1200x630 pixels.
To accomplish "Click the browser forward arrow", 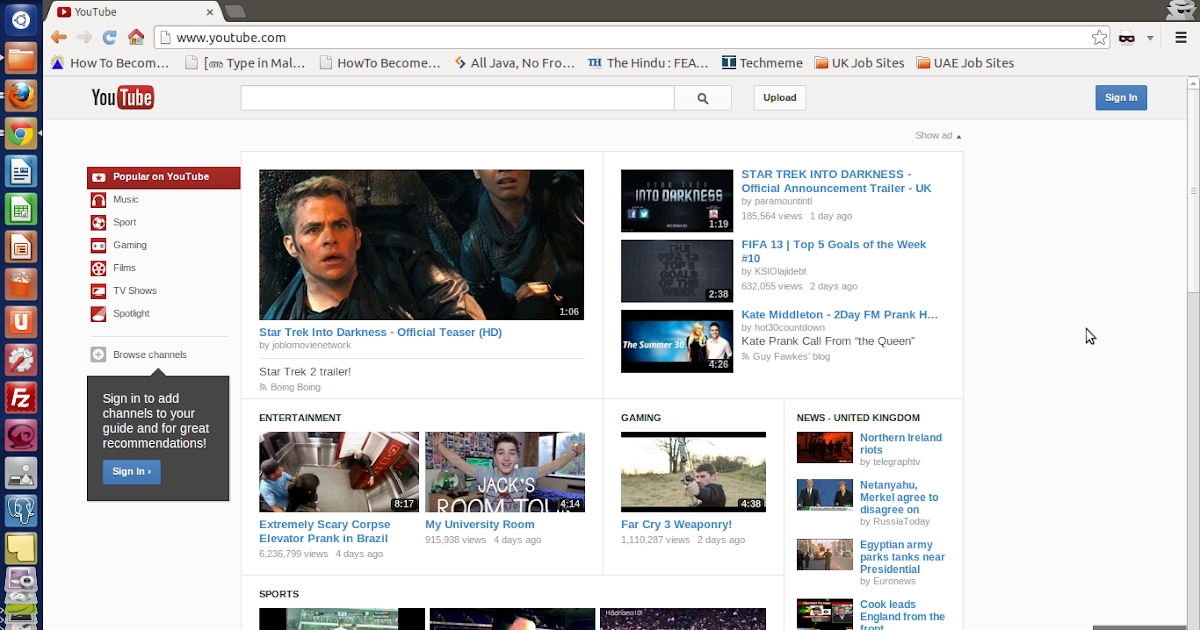I will click(85, 38).
